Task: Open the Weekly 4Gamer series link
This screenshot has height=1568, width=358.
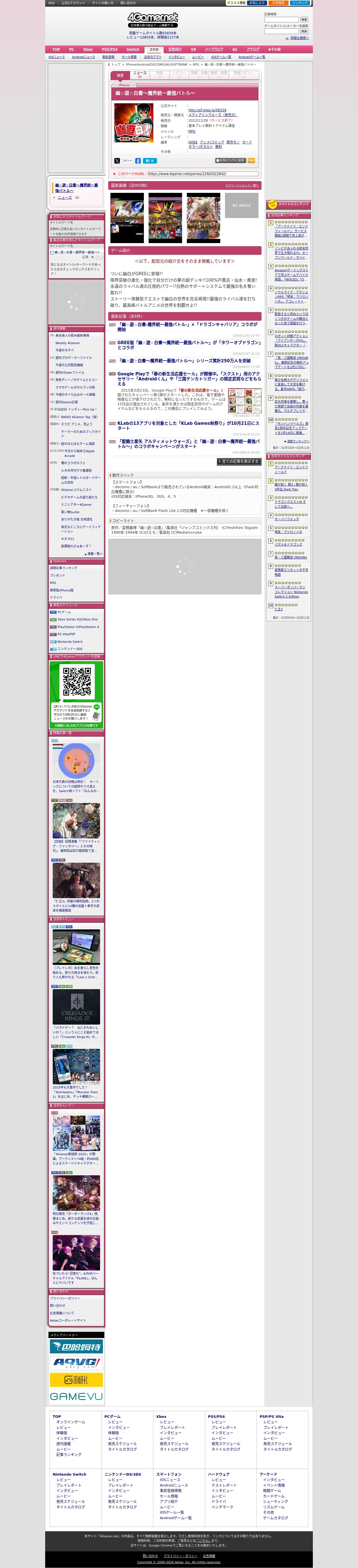Action: [67, 343]
